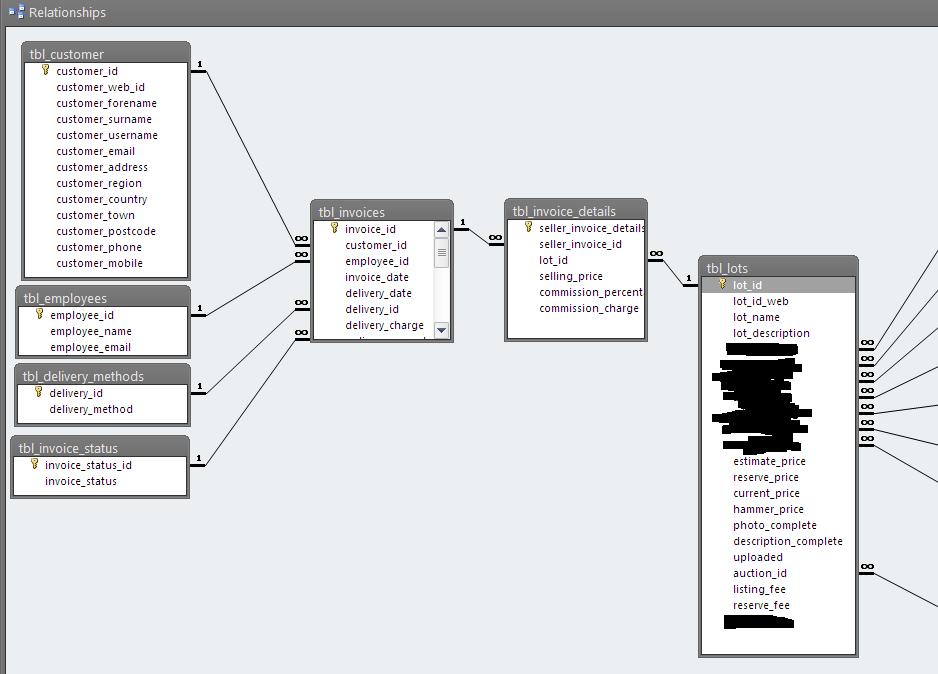Click the employee_name field
The width and height of the screenshot is (938, 674).
91,331
